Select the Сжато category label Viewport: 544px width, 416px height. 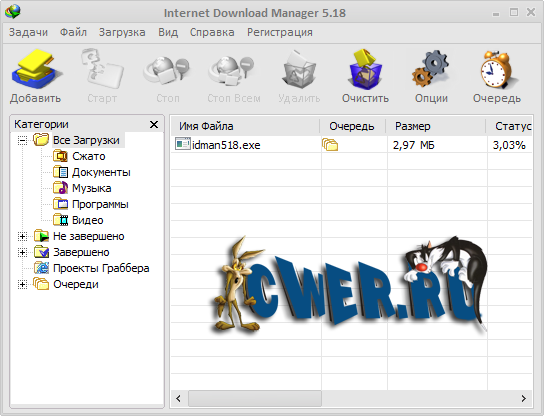pyautogui.click(x=88, y=156)
